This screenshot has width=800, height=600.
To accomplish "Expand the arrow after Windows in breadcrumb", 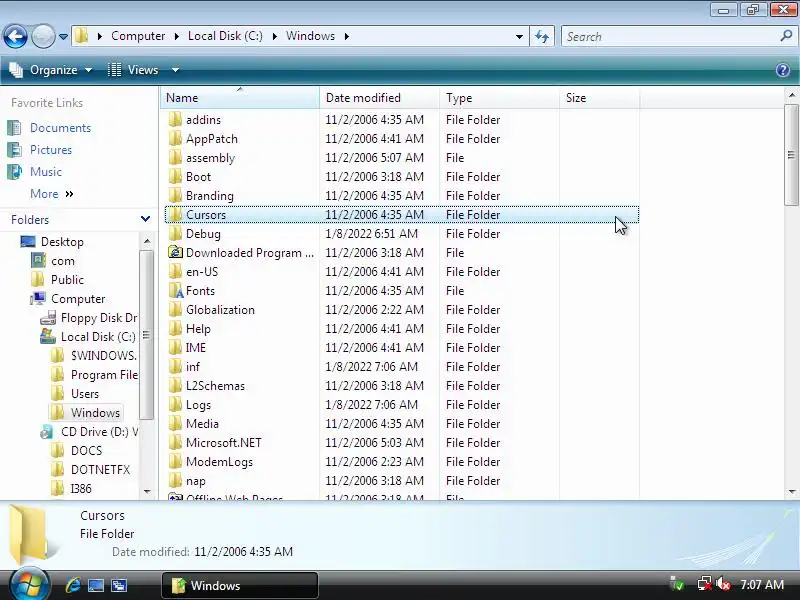I will (346, 36).
